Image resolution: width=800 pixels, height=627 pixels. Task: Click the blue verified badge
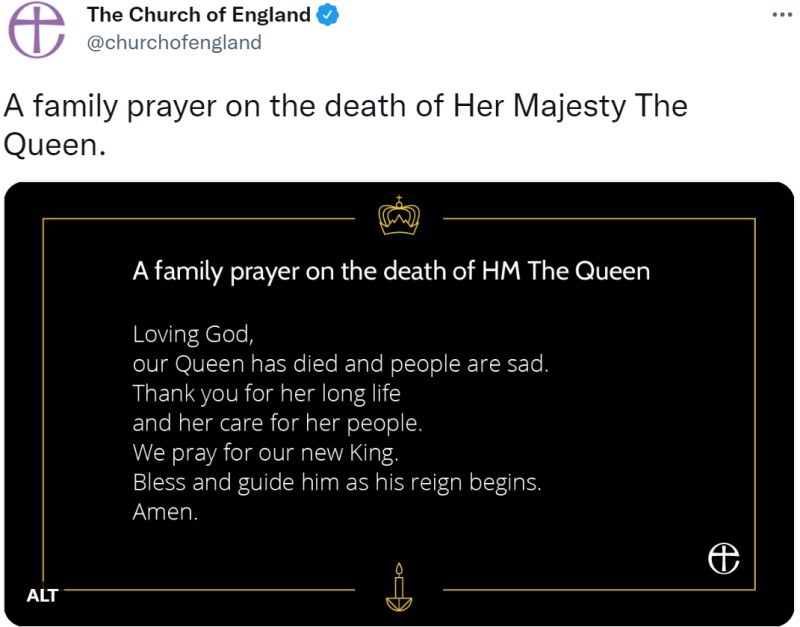click(328, 15)
